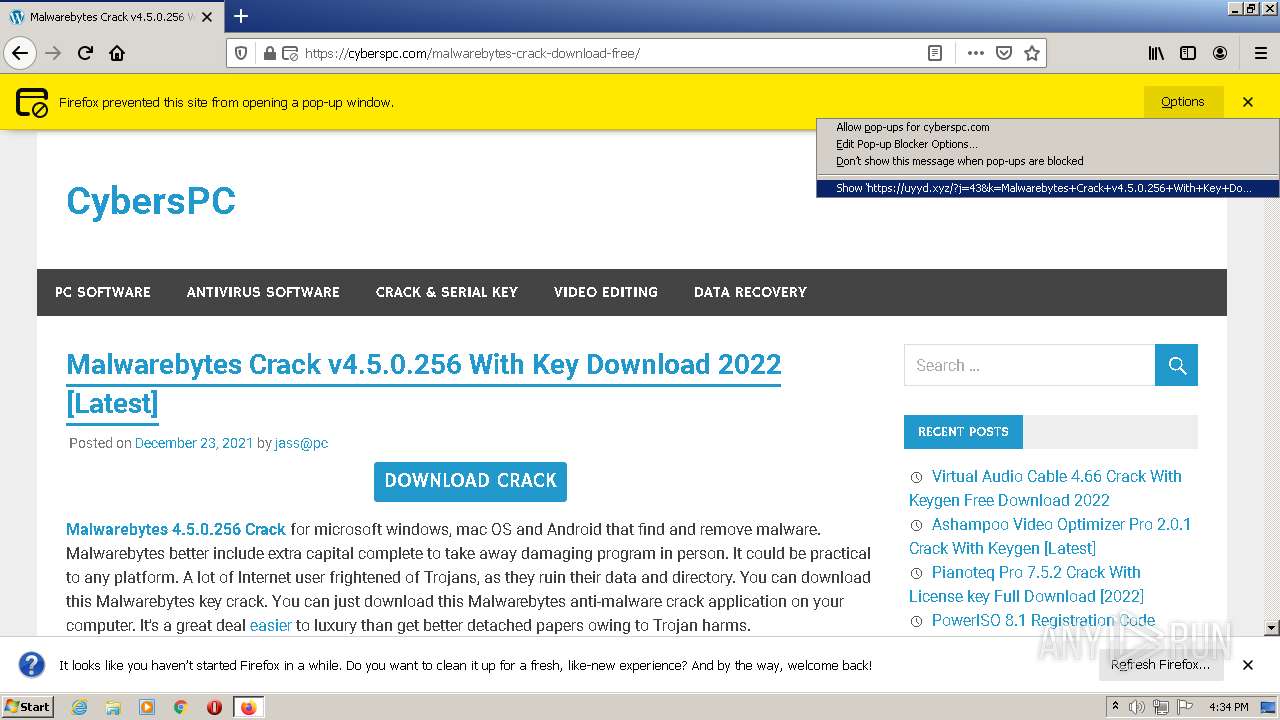Select the Malwarebytes Crack browser tab
The width and height of the screenshot is (1280, 720).
(x=110, y=17)
